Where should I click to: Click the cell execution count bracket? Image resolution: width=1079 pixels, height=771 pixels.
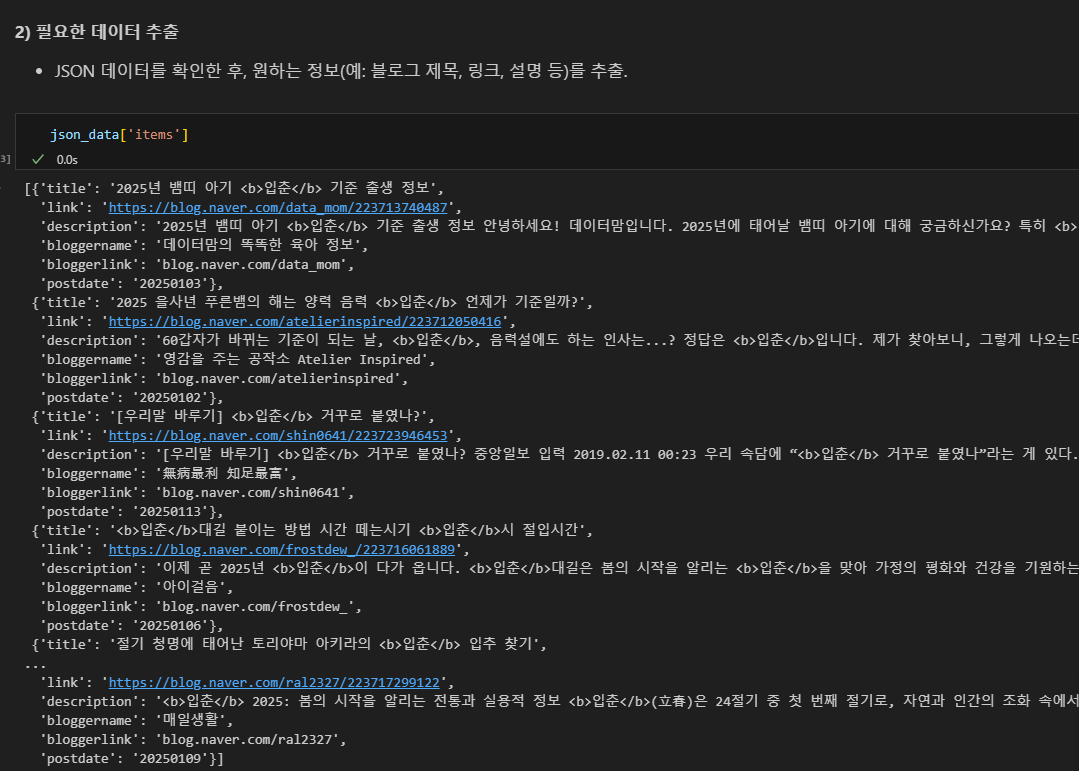[x=5, y=159]
